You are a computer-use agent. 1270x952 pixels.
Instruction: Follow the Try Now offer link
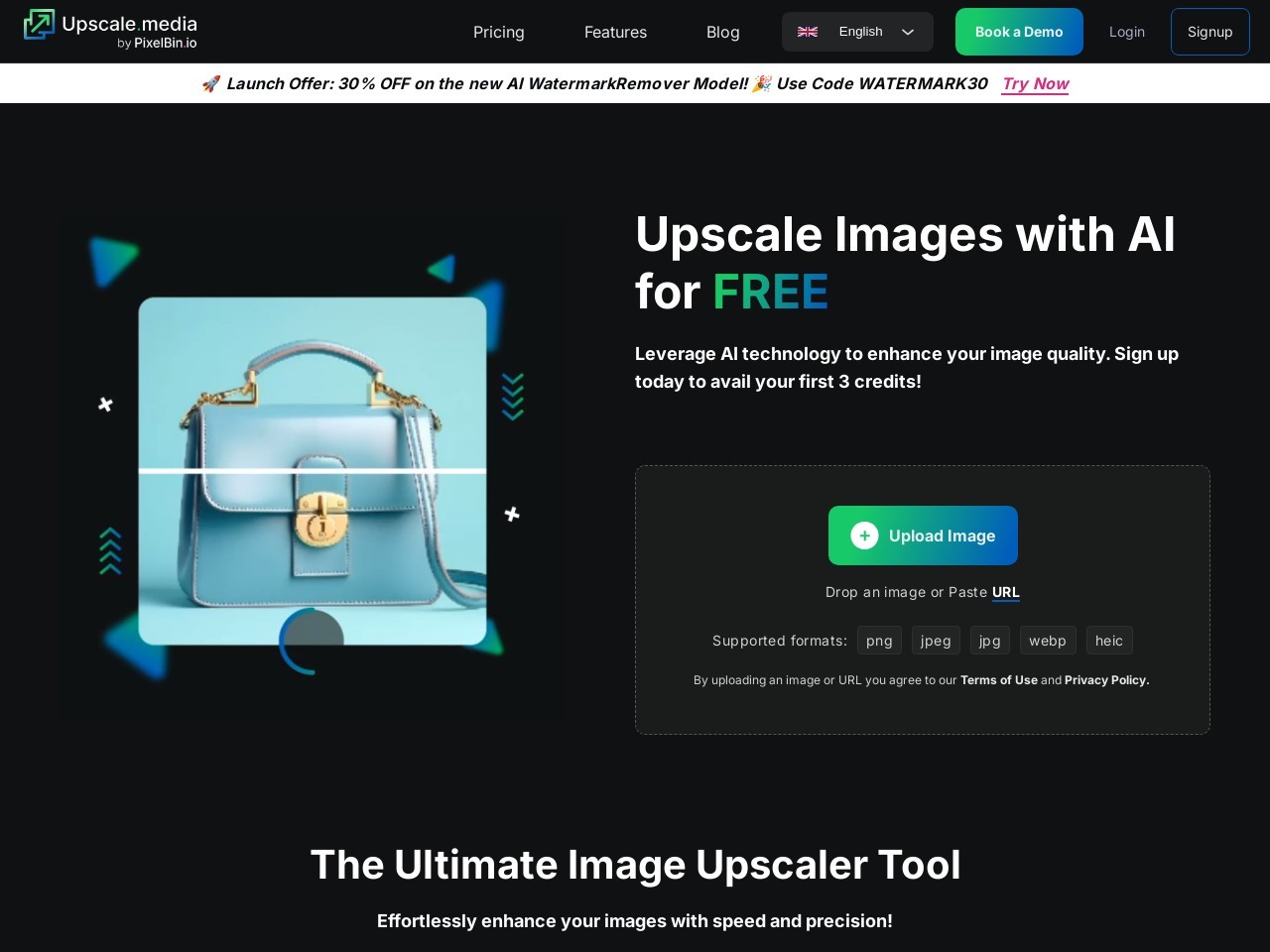pos(1035,83)
